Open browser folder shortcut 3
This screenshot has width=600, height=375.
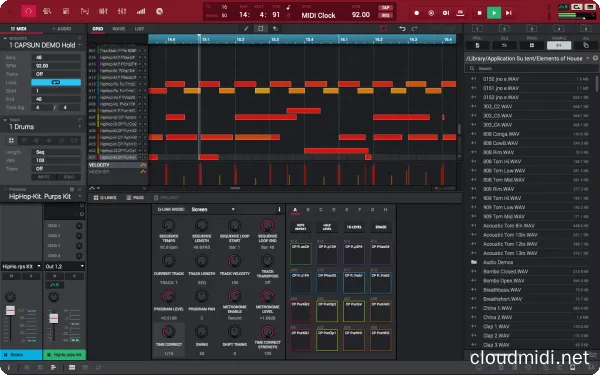531,29
